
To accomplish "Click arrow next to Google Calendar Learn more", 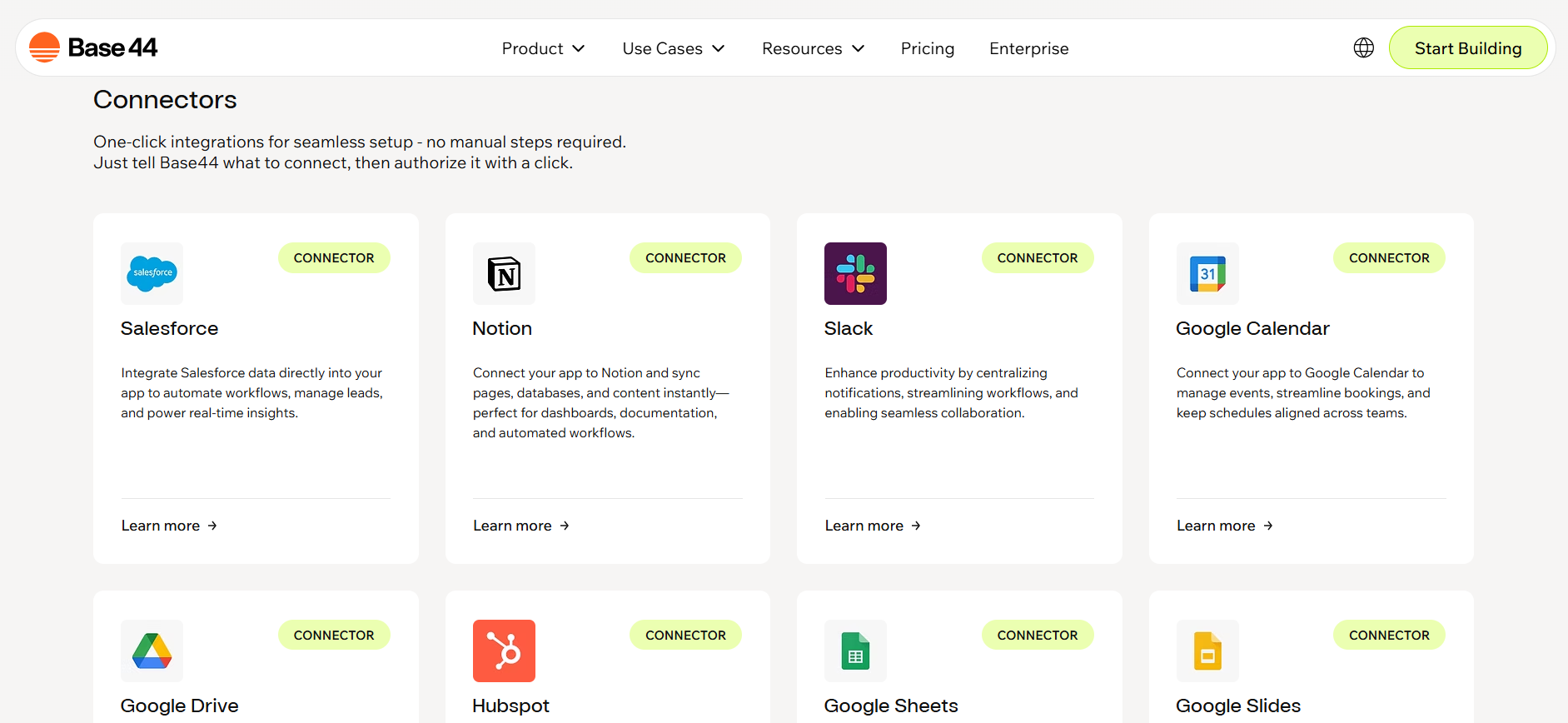I will tap(1268, 526).
